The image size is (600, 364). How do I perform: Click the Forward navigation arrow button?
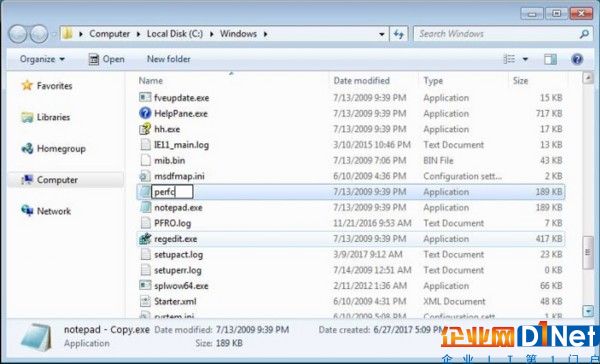pos(39,34)
